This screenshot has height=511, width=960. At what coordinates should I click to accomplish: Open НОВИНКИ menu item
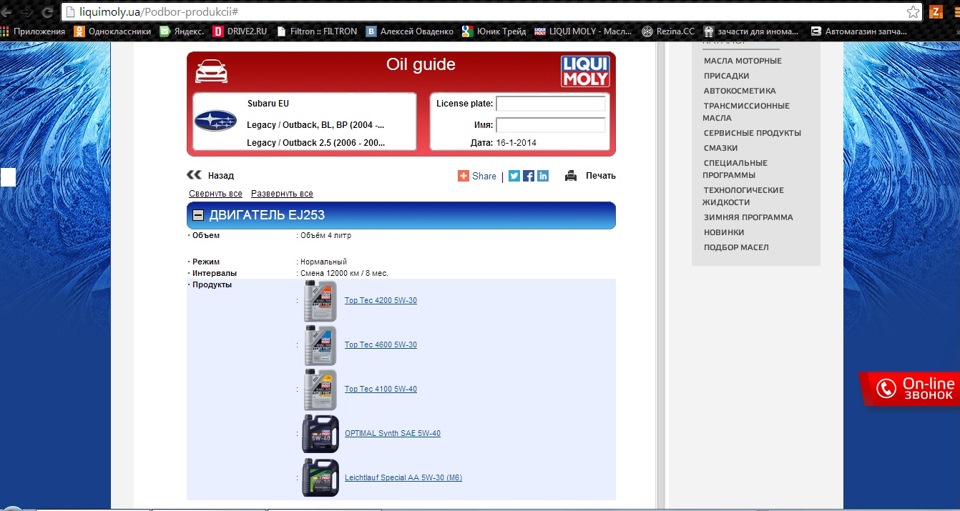point(724,233)
